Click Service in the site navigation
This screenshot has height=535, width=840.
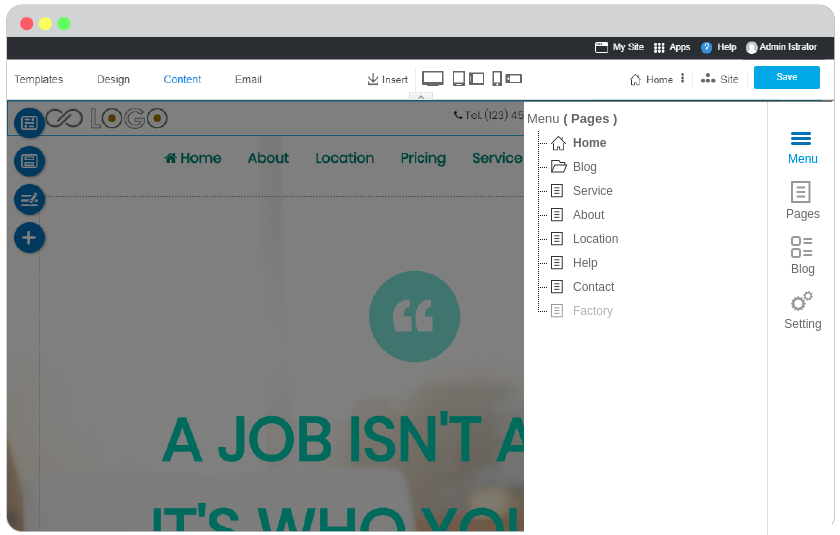coord(497,158)
